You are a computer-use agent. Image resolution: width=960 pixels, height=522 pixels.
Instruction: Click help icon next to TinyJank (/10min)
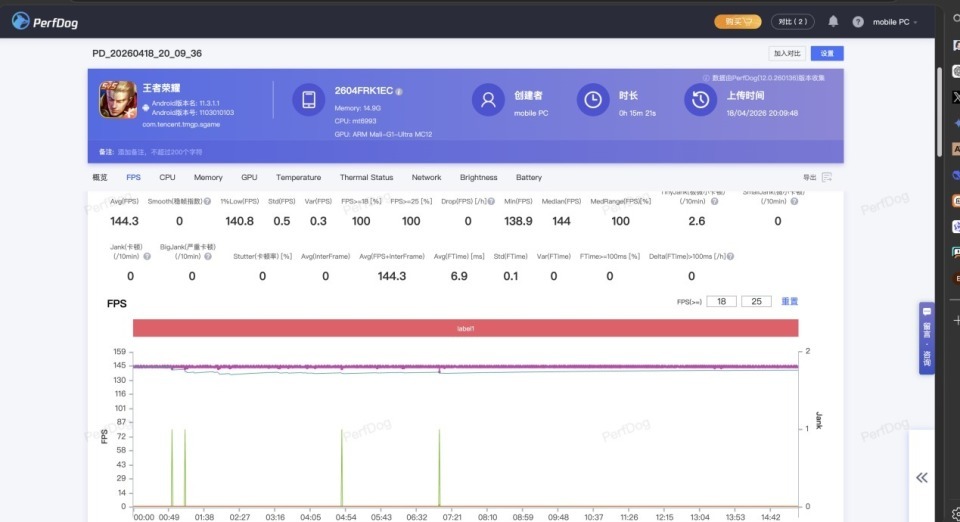pyautogui.click(x=714, y=201)
